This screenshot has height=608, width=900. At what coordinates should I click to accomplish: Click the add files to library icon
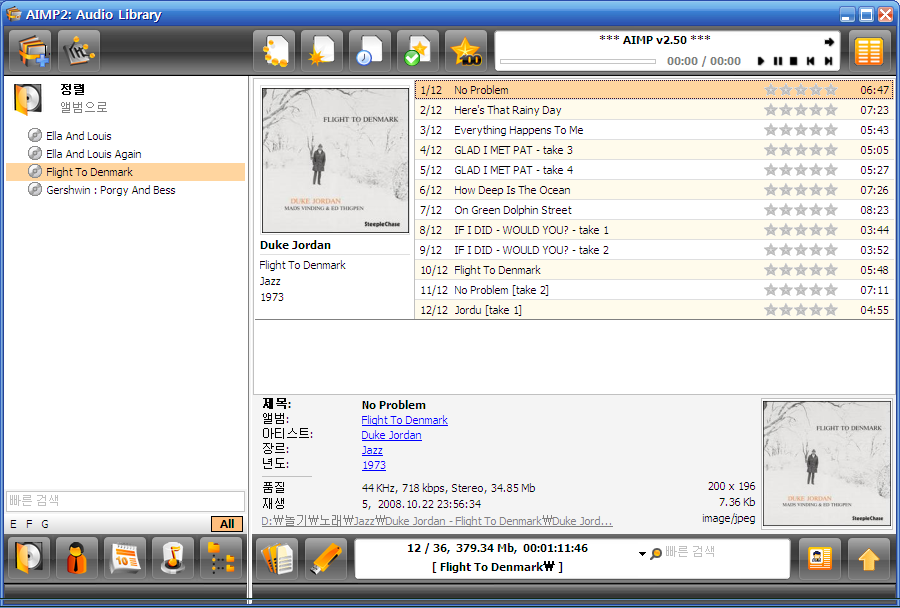point(30,51)
